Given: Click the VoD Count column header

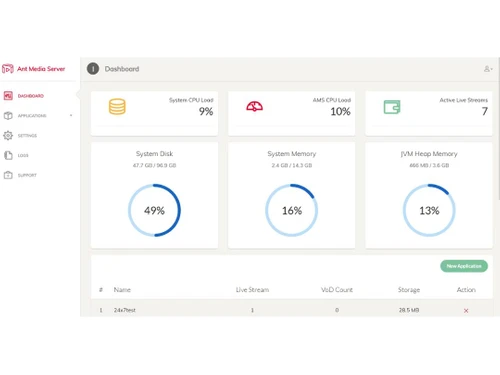Looking at the screenshot, I should point(337,290).
